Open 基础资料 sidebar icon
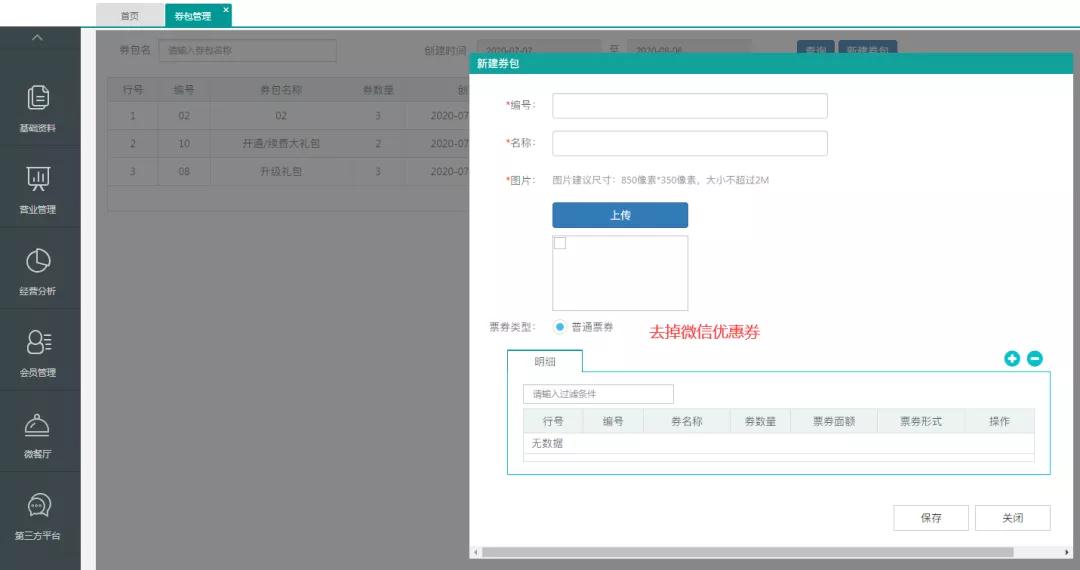Viewport: 1080px width, 570px height. click(38, 98)
